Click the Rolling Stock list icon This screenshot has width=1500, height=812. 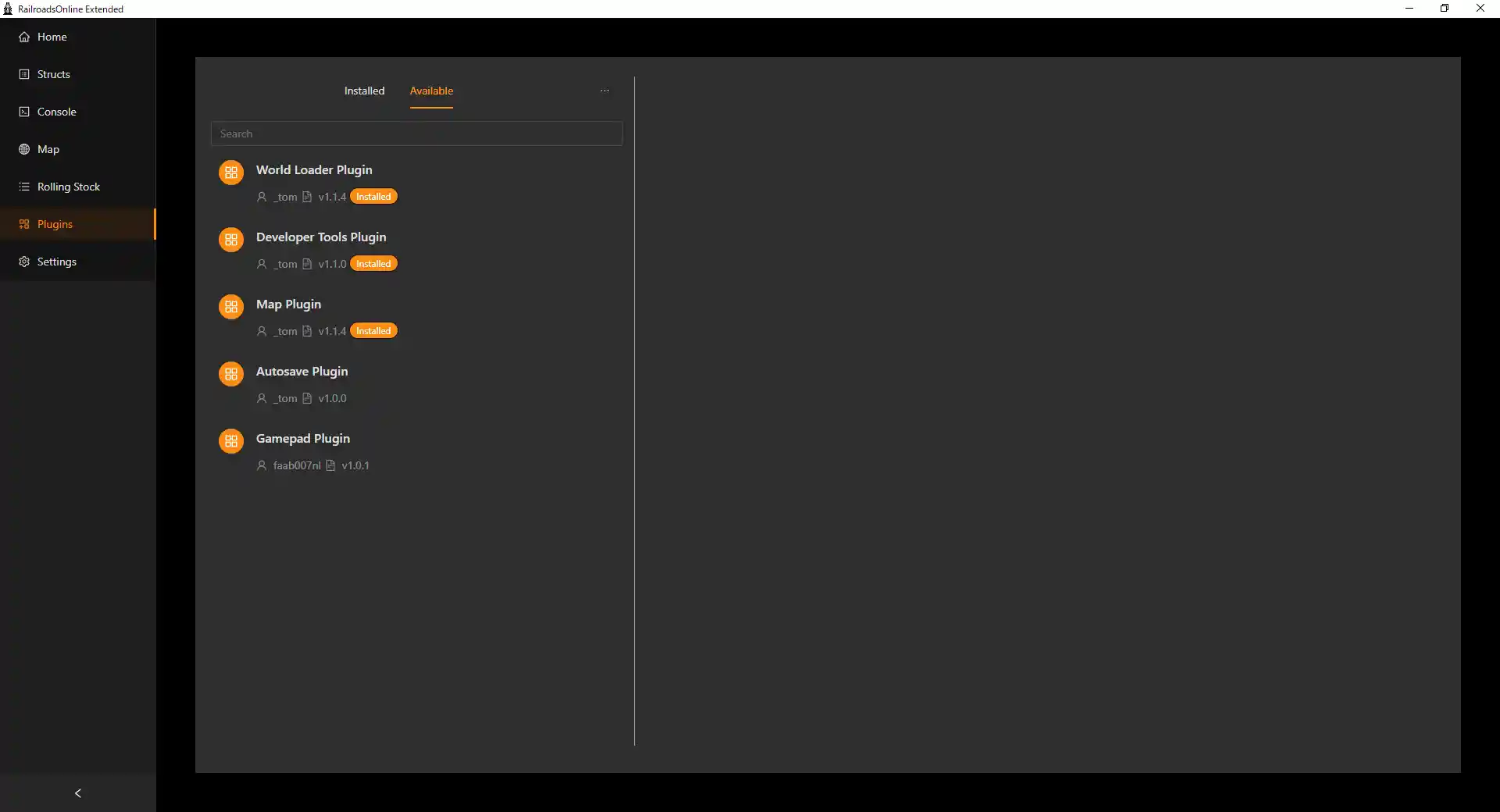point(24,187)
